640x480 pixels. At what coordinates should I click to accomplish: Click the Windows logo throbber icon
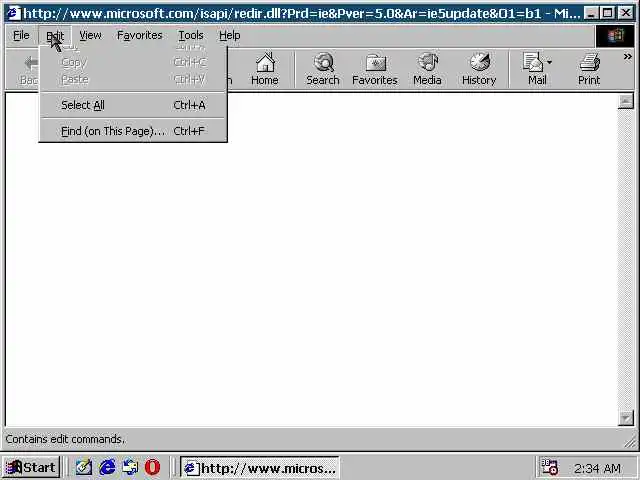click(x=616, y=36)
